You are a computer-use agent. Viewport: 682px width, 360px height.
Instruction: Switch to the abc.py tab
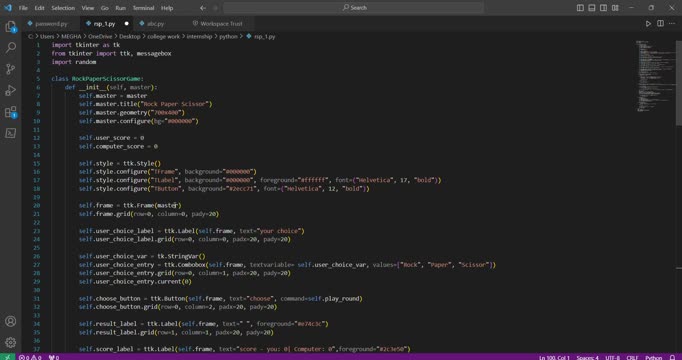coord(155,23)
